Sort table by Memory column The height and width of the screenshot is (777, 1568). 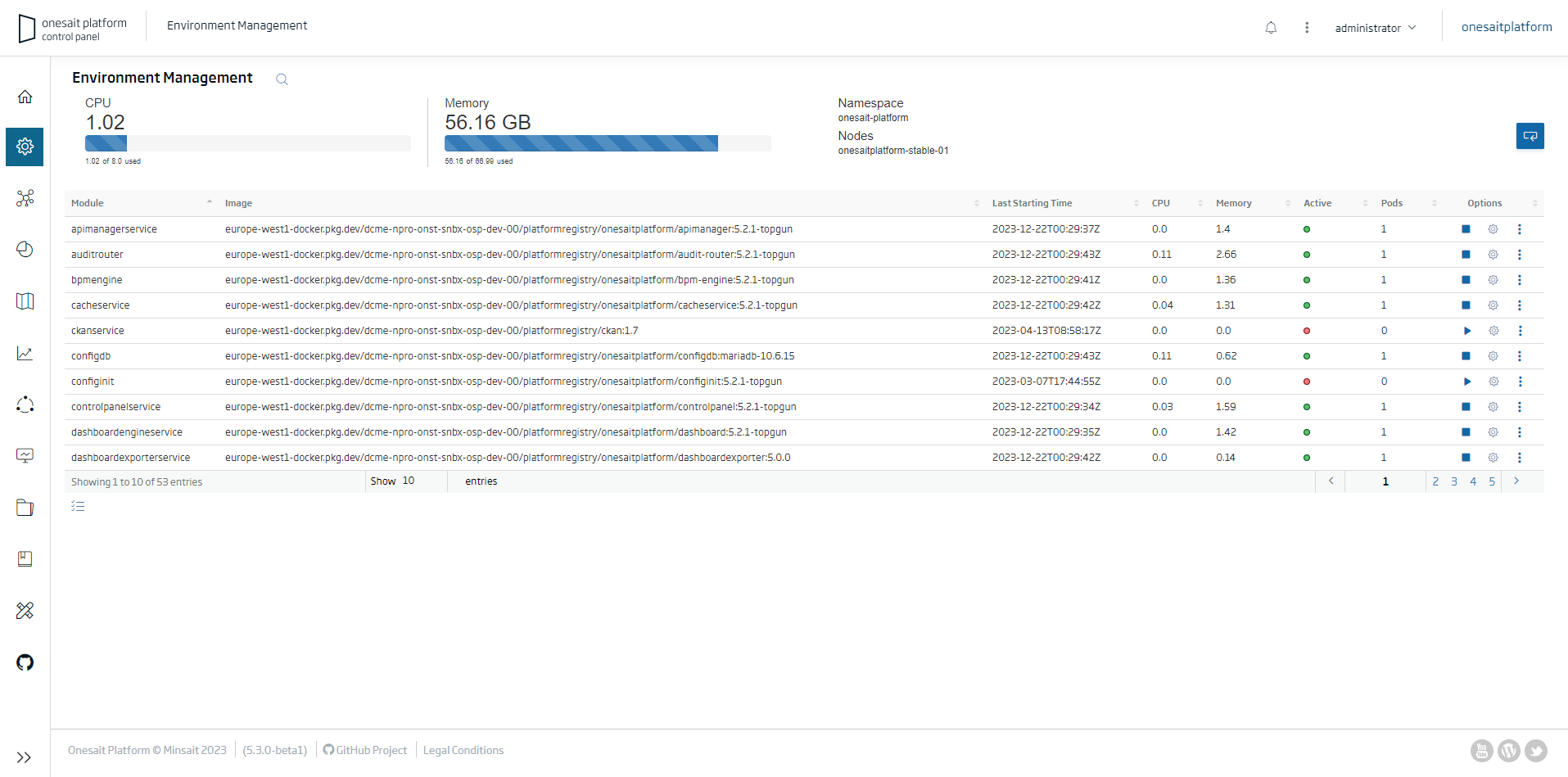[1253, 203]
